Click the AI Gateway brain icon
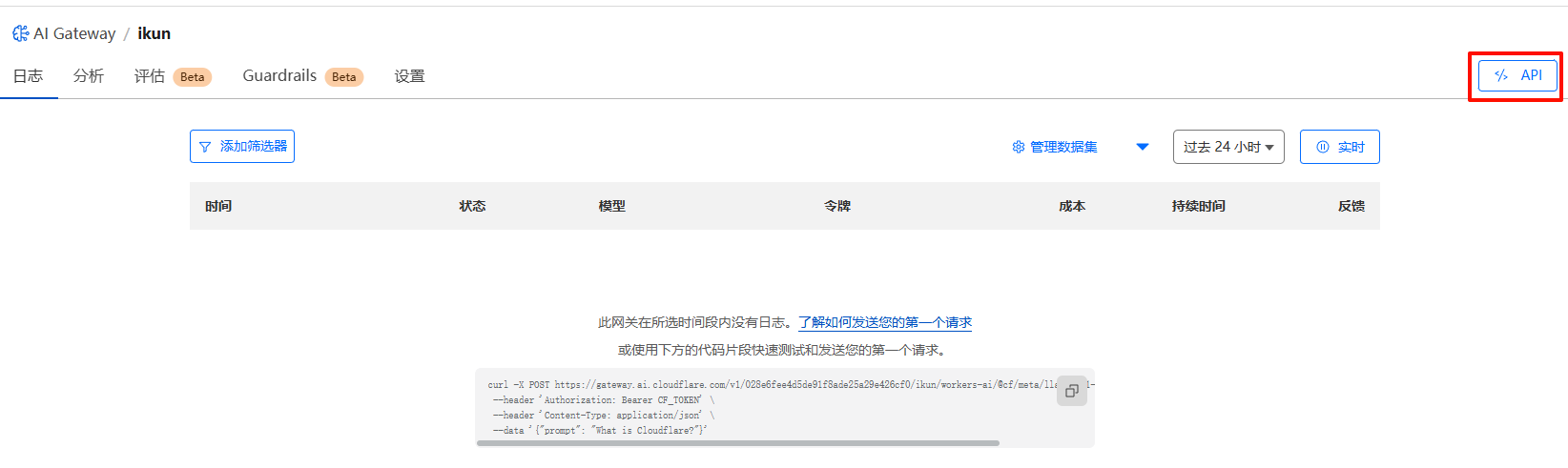Image resolution: width=1568 pixels, height=468 pixels. [20, 33]
